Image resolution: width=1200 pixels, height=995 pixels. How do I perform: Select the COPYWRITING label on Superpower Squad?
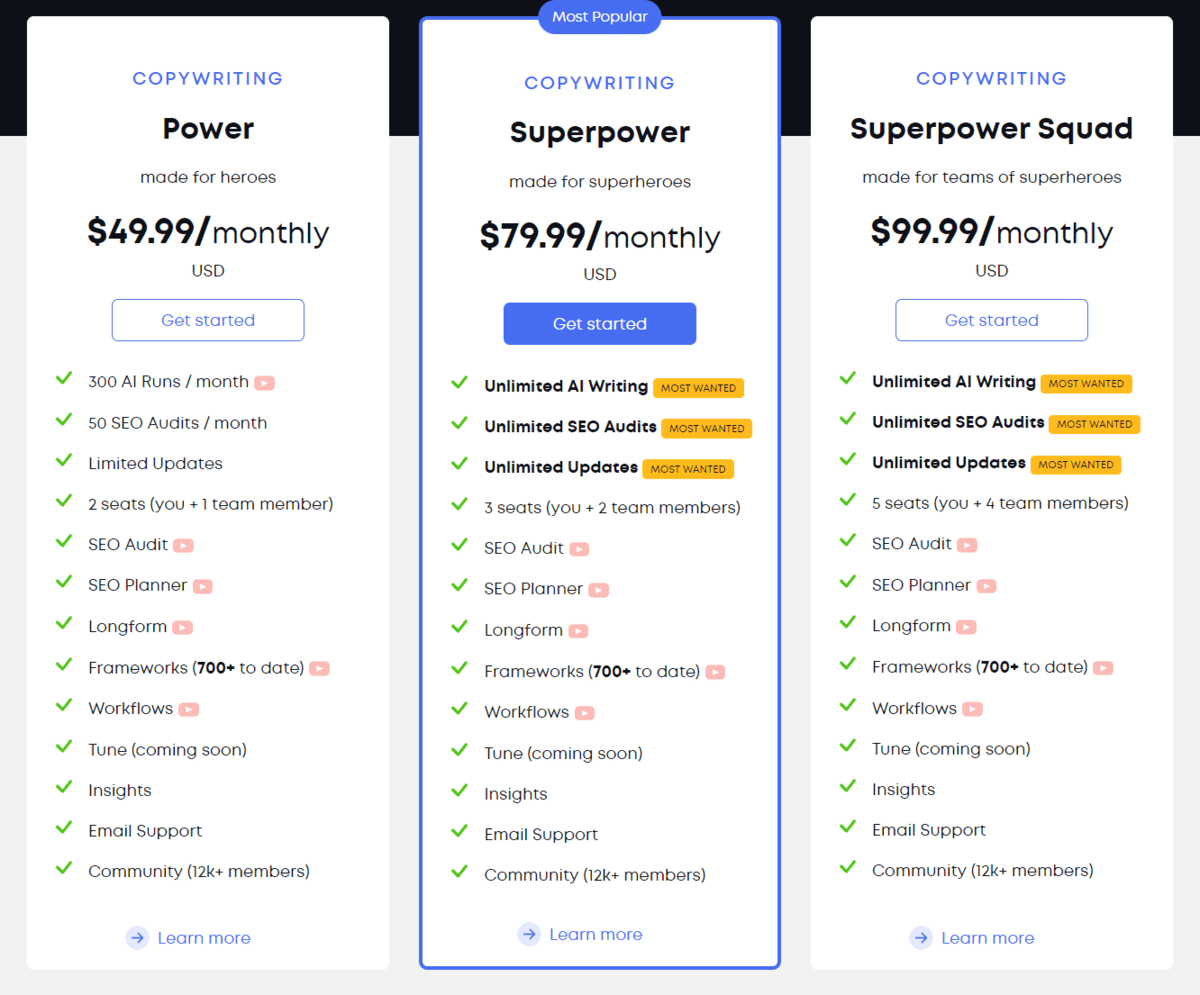pos(991,78)
